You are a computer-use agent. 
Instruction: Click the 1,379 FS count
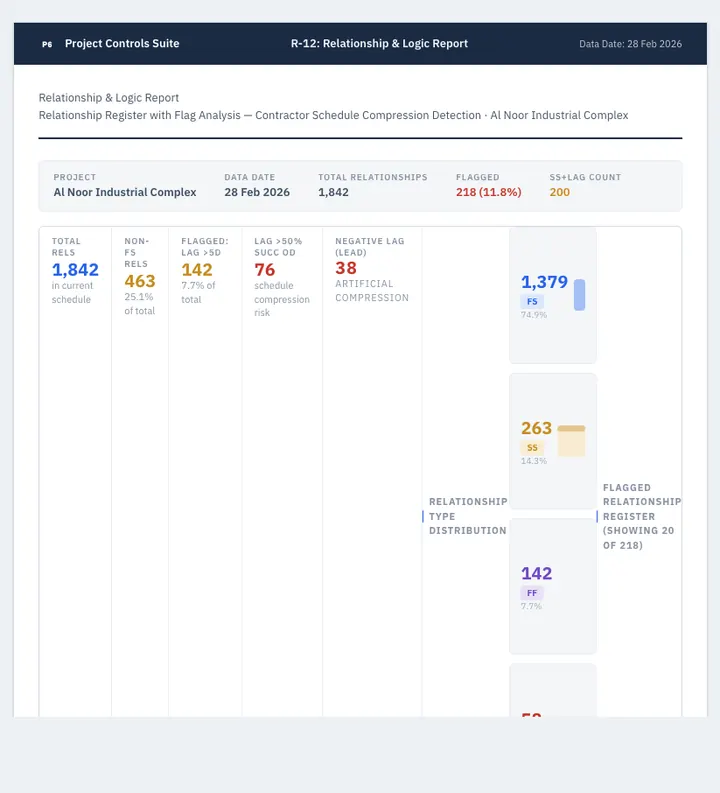[x=544, y=282]
